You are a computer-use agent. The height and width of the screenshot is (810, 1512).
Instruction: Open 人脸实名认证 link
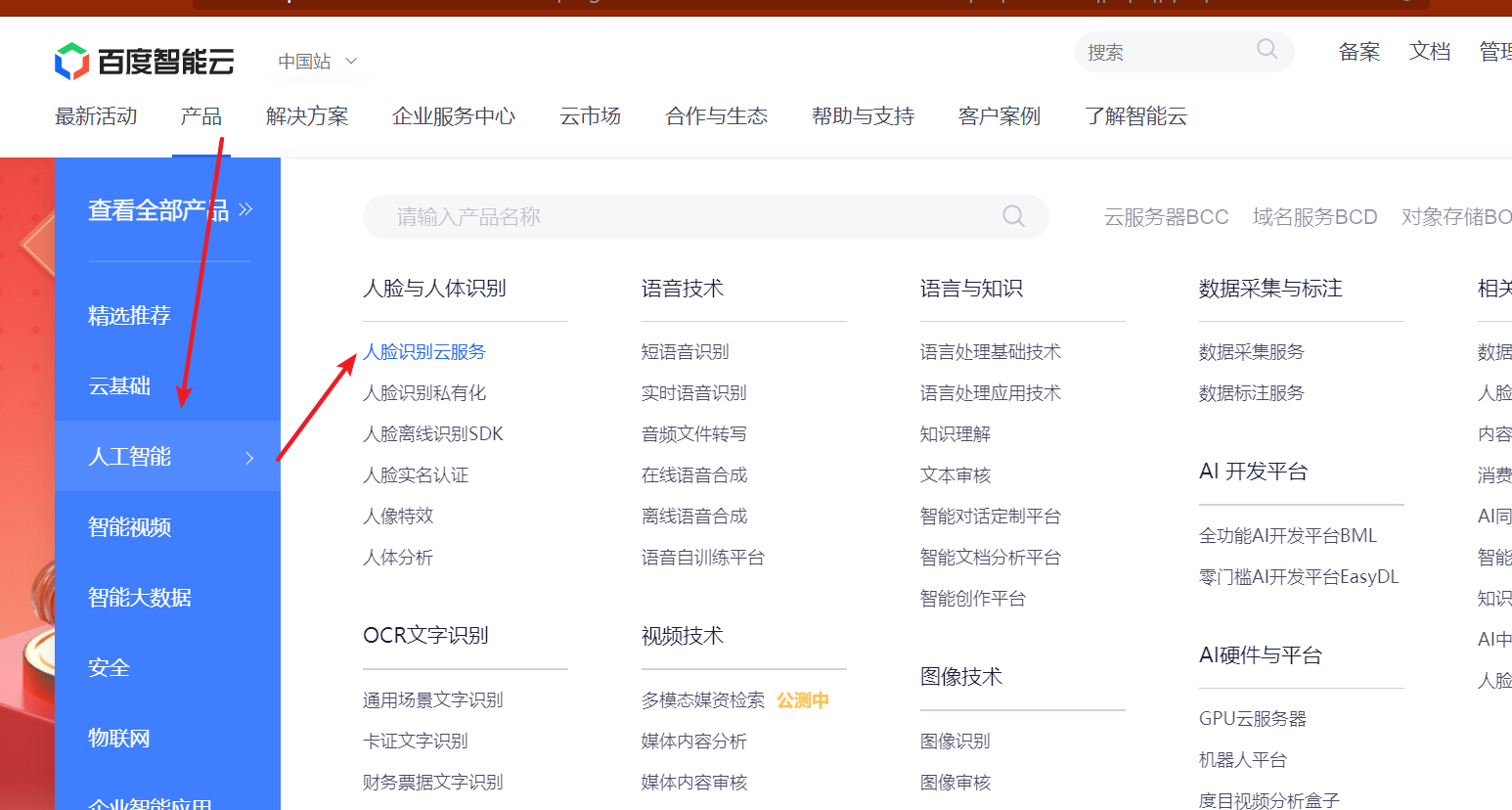coord(416,475)
